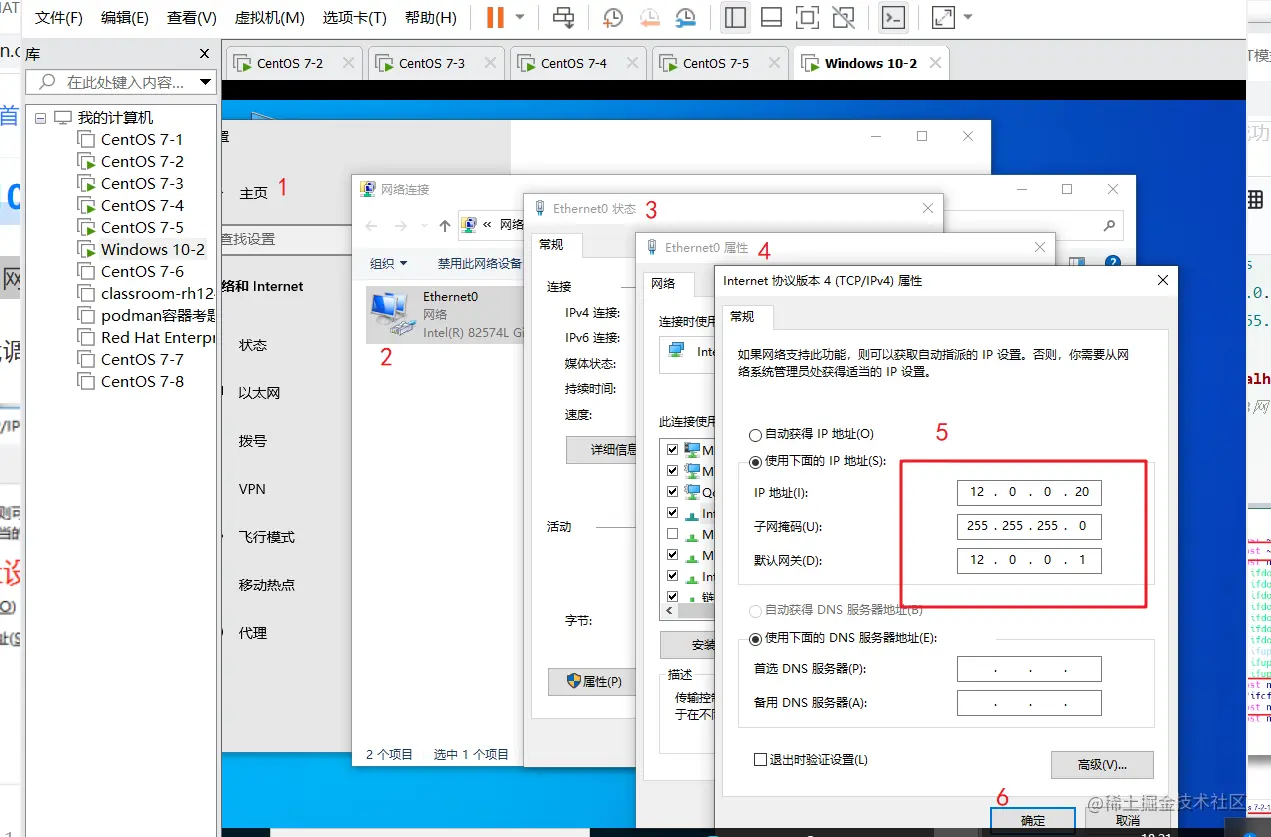Open VPN in the Settings sidebar
This screenshot has width=1271, height=837.
click(x=252, y=489)
